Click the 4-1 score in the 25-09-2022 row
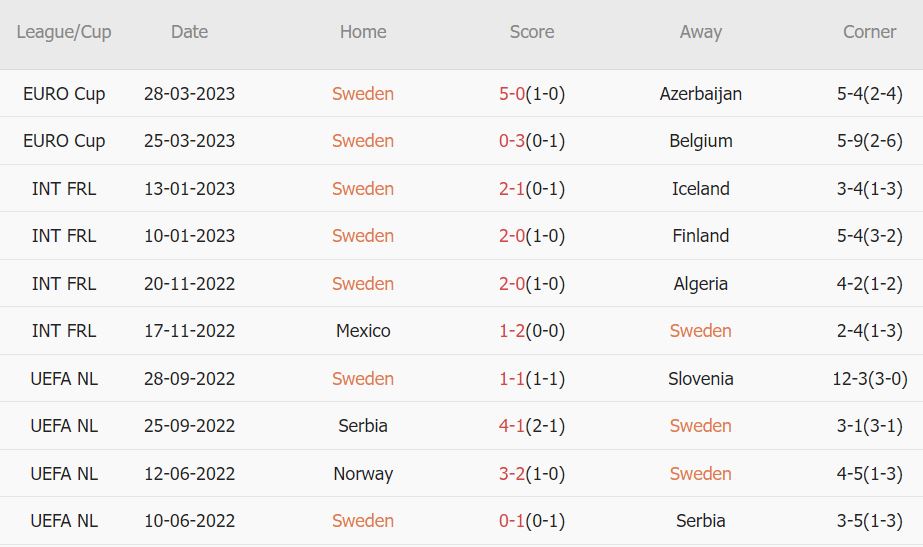The width and height of the screenshot is (923, 547). click(512, 426)
